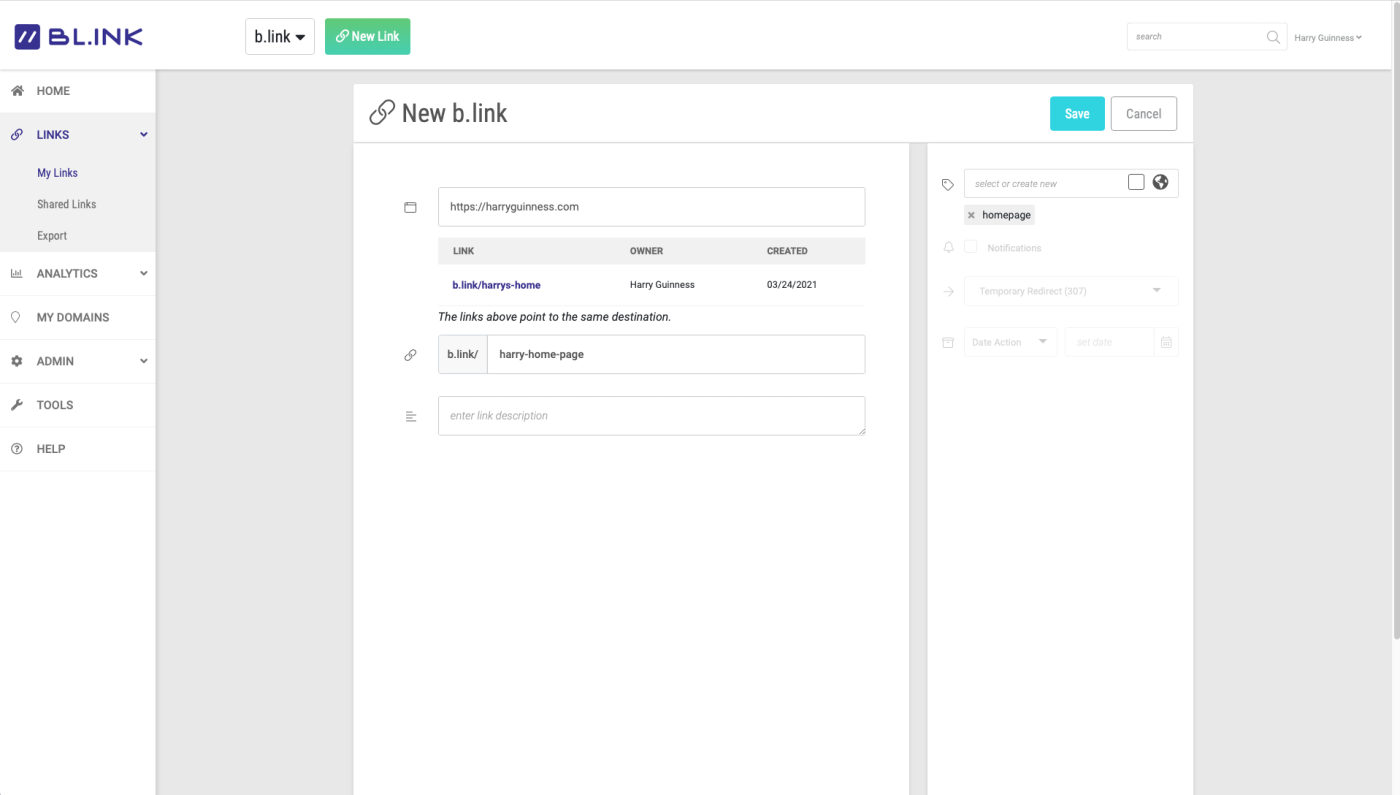The image size is (1400, 795).
Task: Tick the checkbox in the tag field
Action: pos(1136,182)
